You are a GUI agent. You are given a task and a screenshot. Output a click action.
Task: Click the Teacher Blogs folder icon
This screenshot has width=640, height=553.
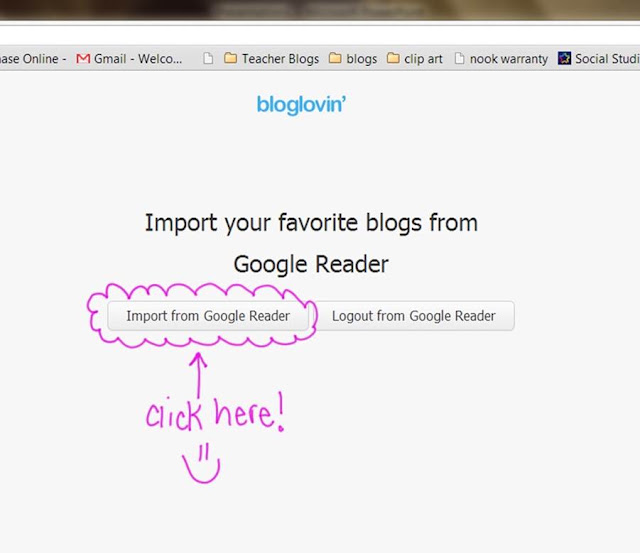tap(231, 58)
